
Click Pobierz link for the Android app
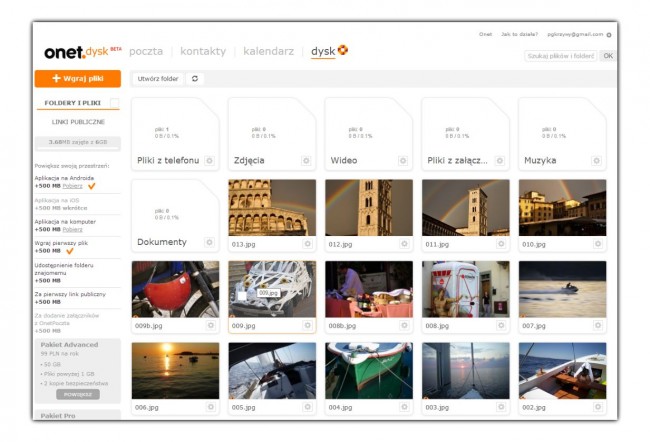(73, 186)
